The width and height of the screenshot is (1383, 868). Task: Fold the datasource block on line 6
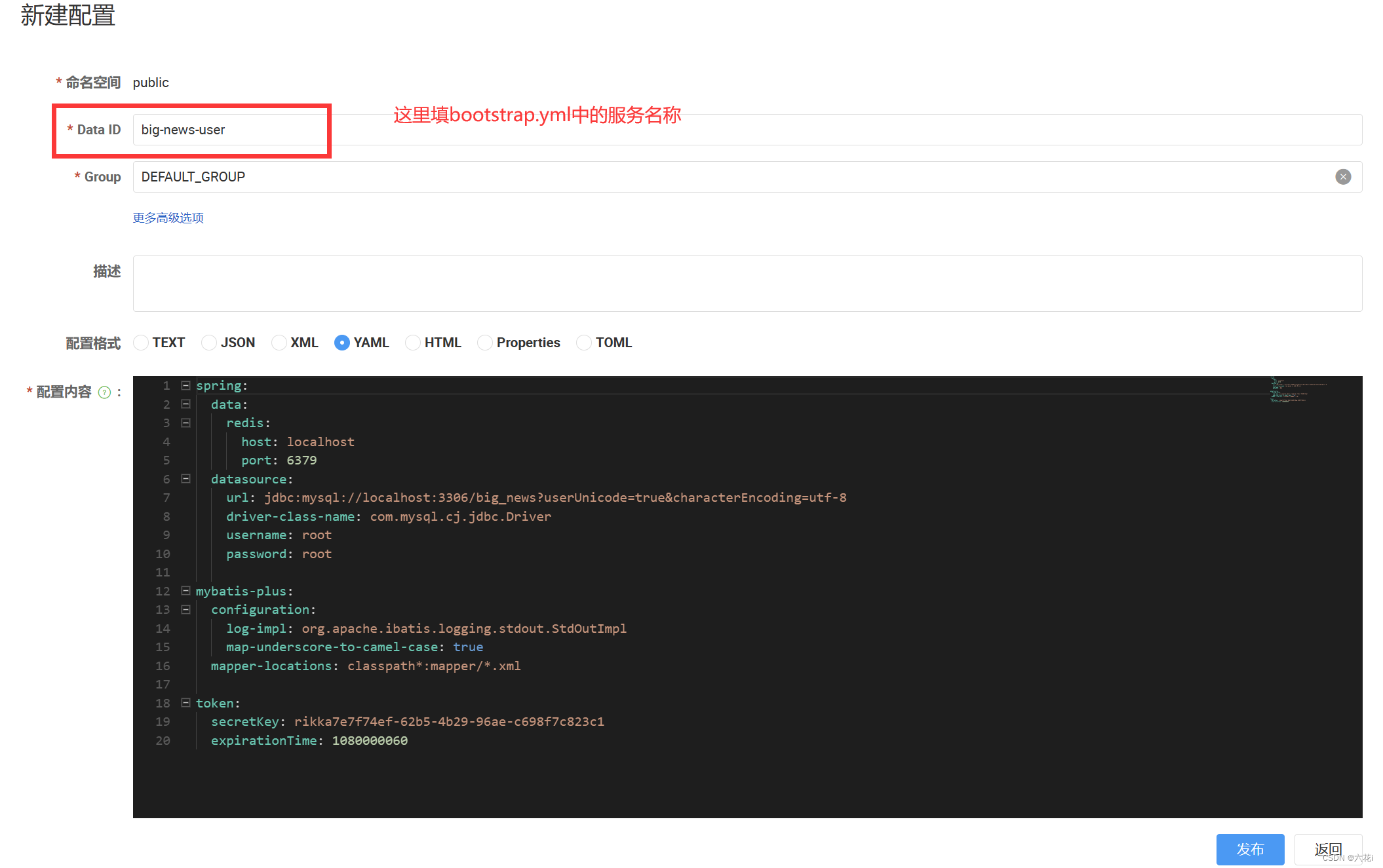click(186, 479)
